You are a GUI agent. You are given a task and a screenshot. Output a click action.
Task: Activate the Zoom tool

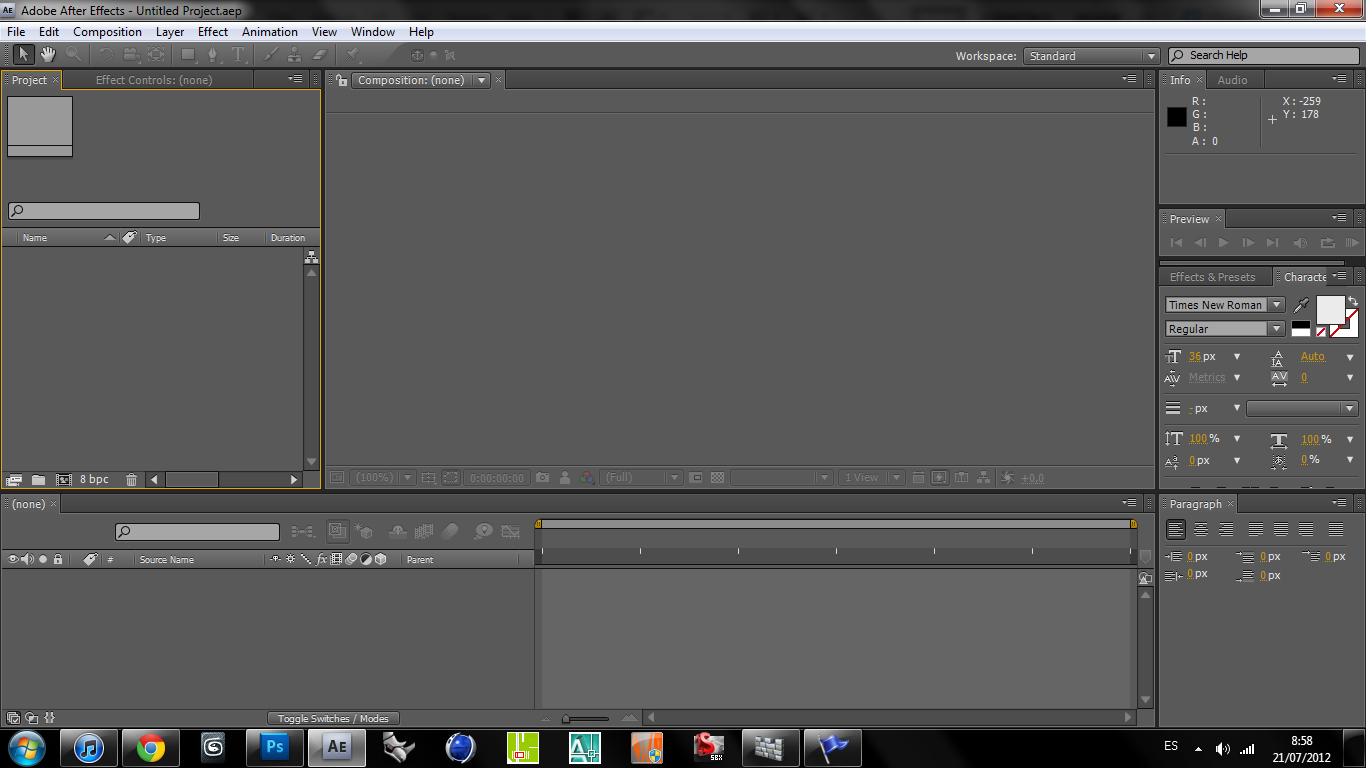72,55
